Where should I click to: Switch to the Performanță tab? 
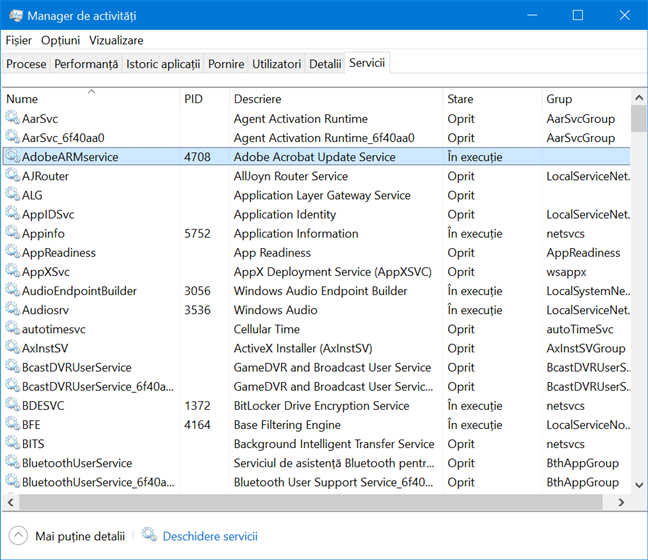tap(86, 64)
